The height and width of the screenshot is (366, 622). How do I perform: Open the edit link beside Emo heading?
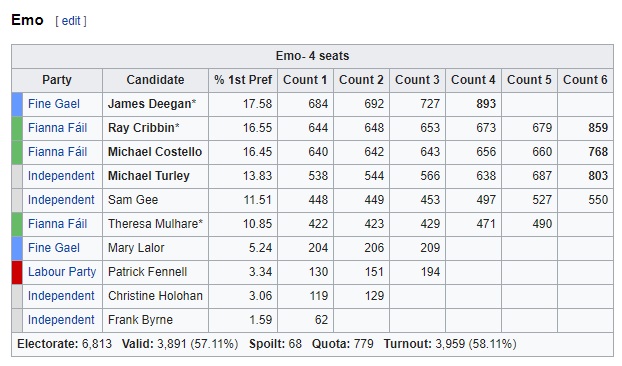pyautogui.click(x=71, y=21)
